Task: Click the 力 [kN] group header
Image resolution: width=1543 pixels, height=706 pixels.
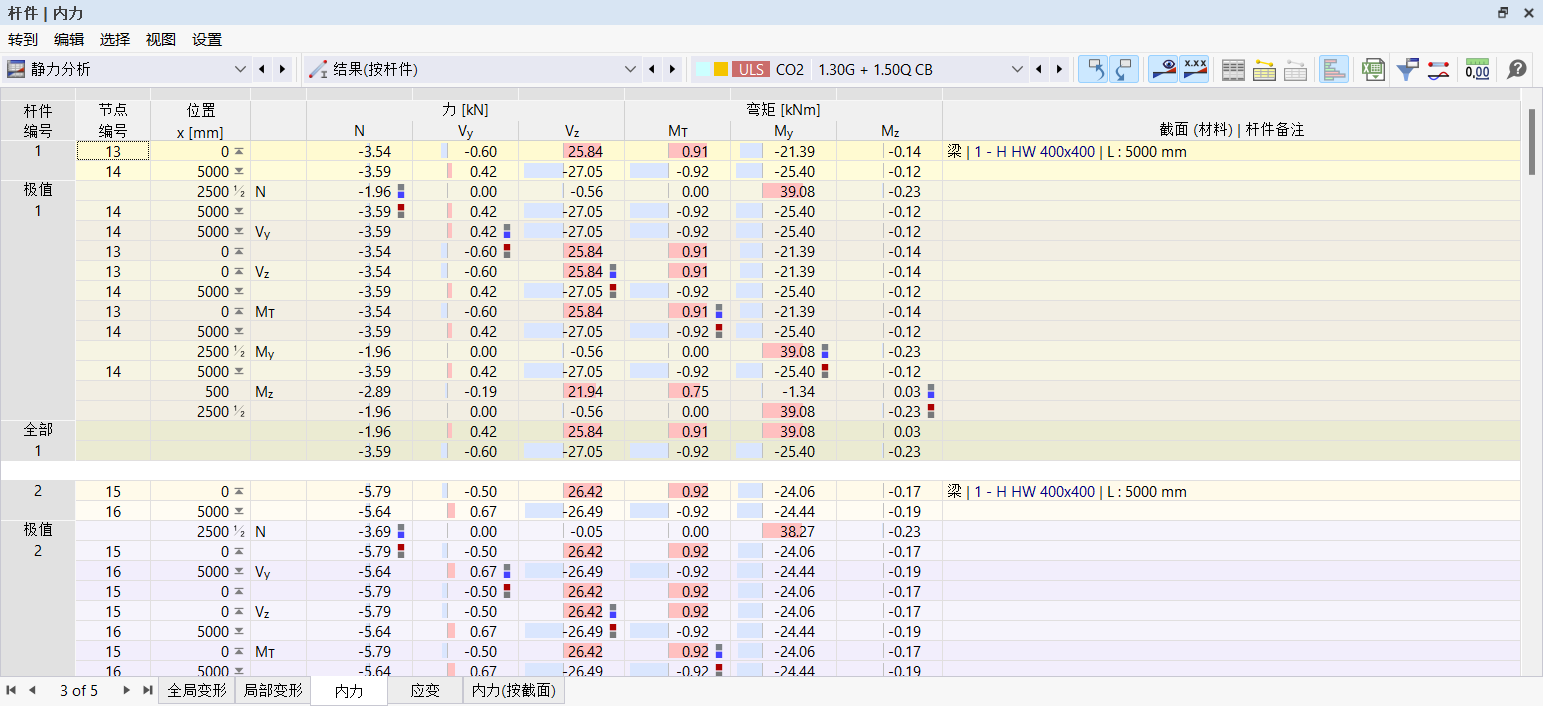Action: point(465,110)
